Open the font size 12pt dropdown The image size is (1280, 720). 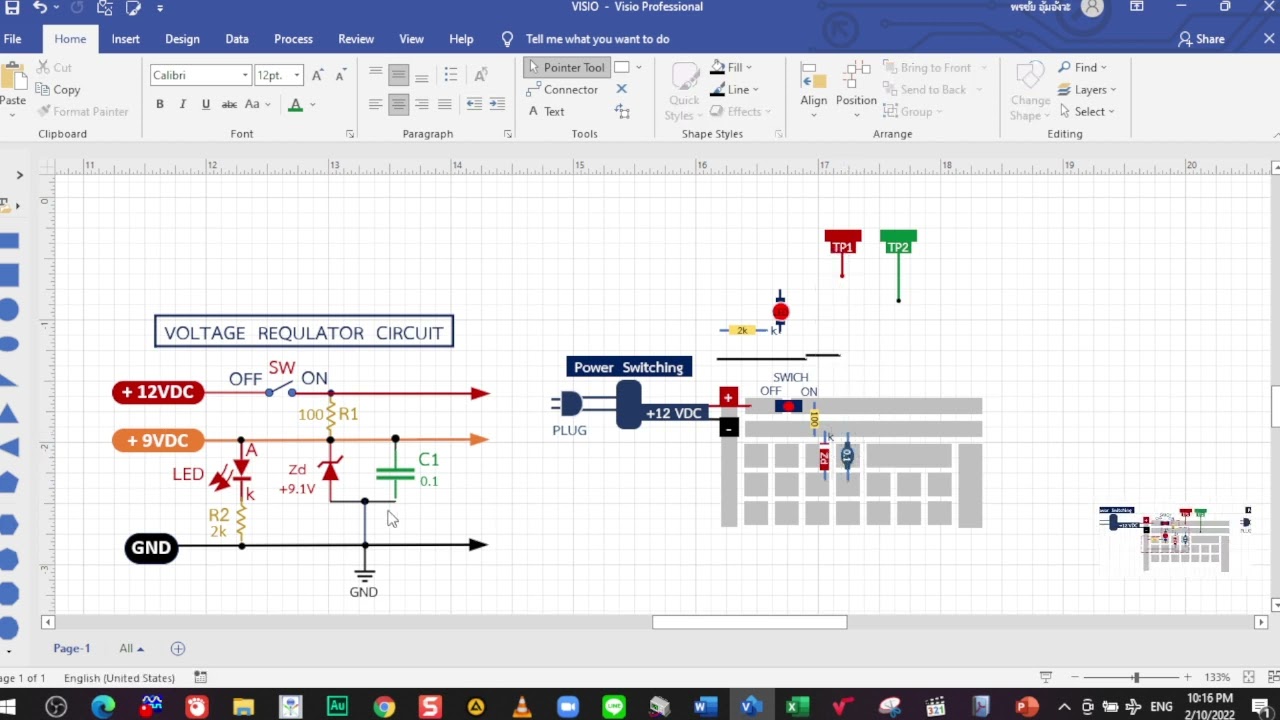pyautogui.click(x=297, y=75)
